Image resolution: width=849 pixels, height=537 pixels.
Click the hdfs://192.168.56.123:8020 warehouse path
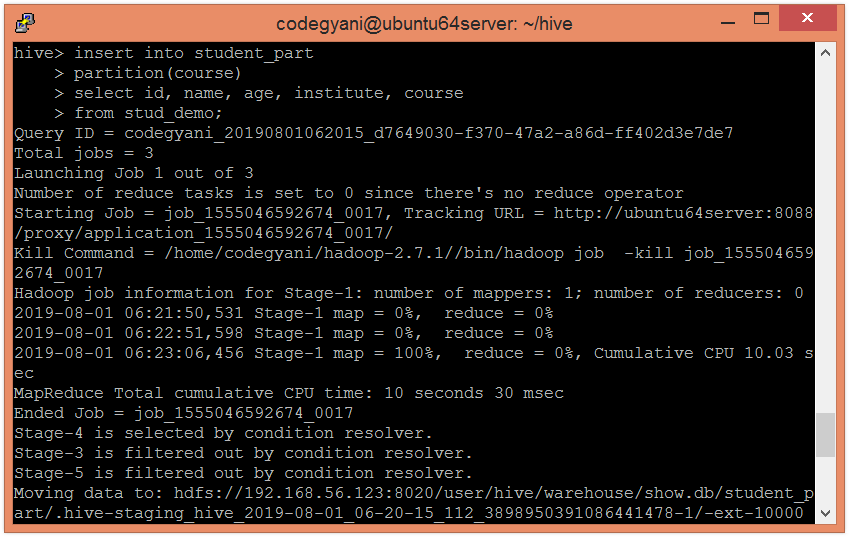point(470,493)
